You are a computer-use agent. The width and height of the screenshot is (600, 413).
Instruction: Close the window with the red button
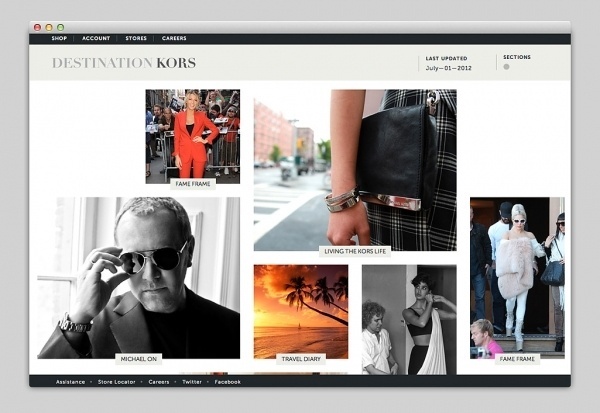pyautogui.click(x=38, y=27)
